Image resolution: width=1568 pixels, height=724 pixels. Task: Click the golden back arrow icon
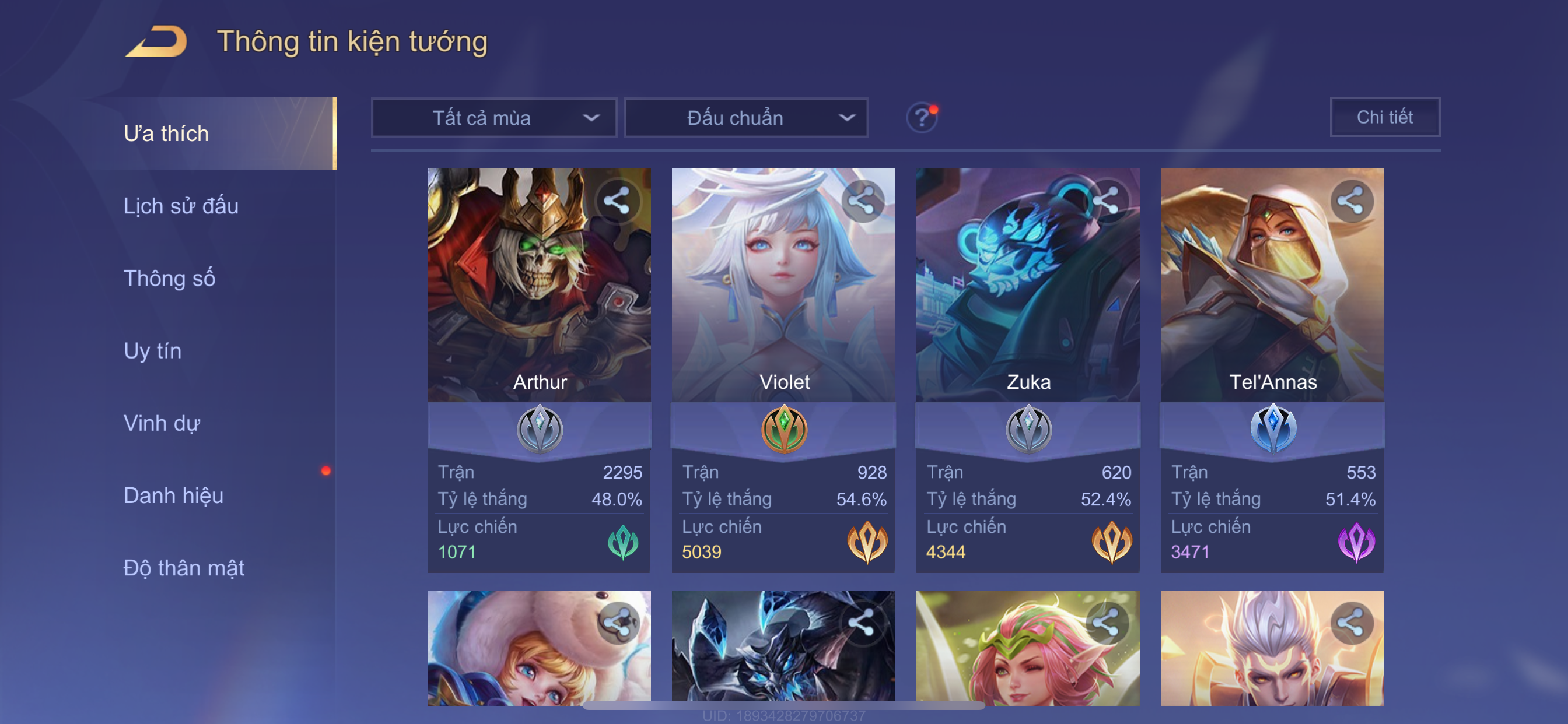pos(156,41)
